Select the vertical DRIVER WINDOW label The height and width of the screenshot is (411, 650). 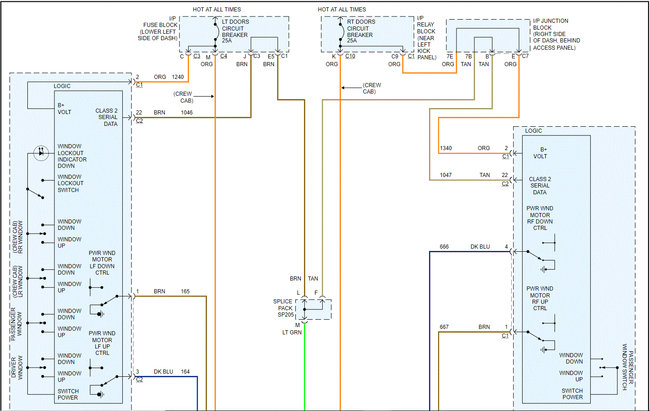[17, 367]
